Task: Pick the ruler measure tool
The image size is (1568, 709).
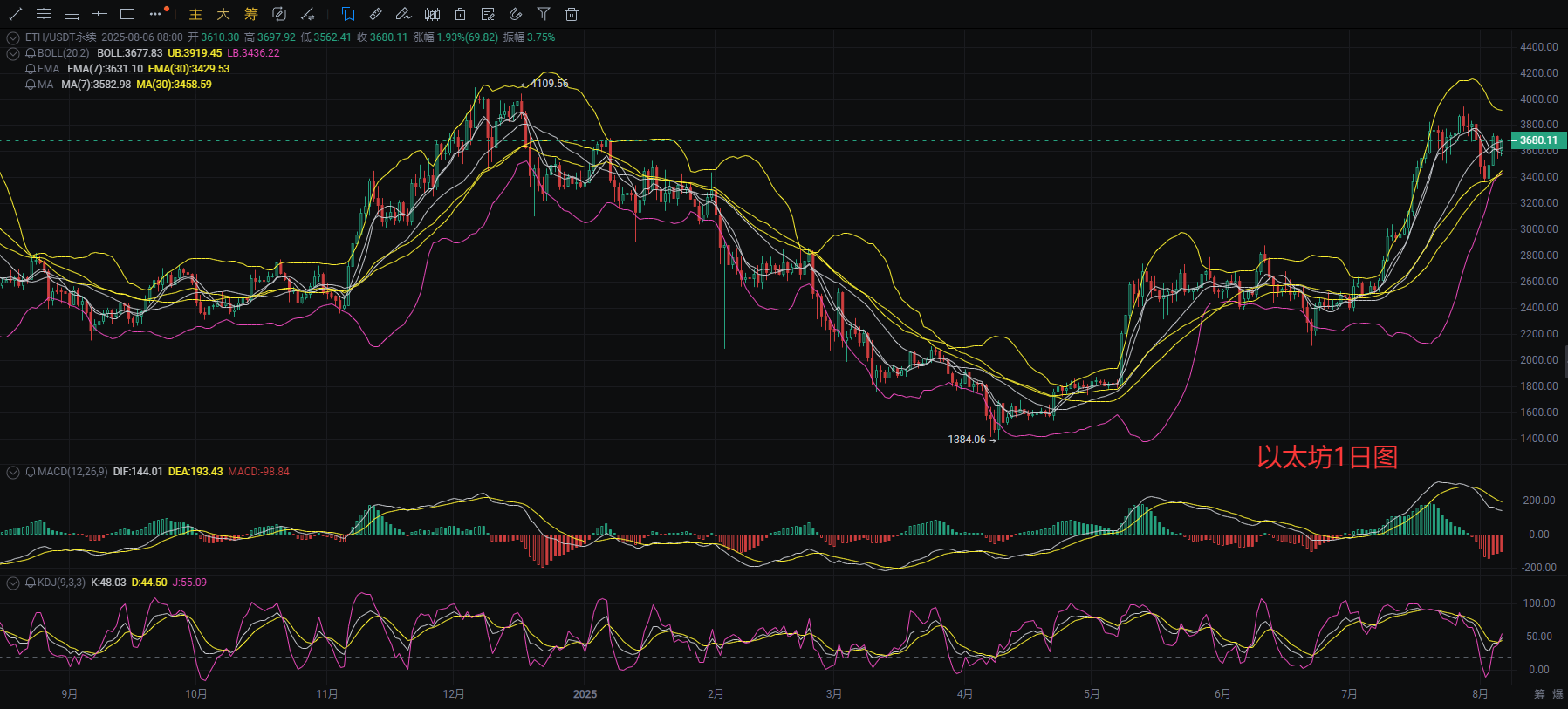Action: (375, 14)
